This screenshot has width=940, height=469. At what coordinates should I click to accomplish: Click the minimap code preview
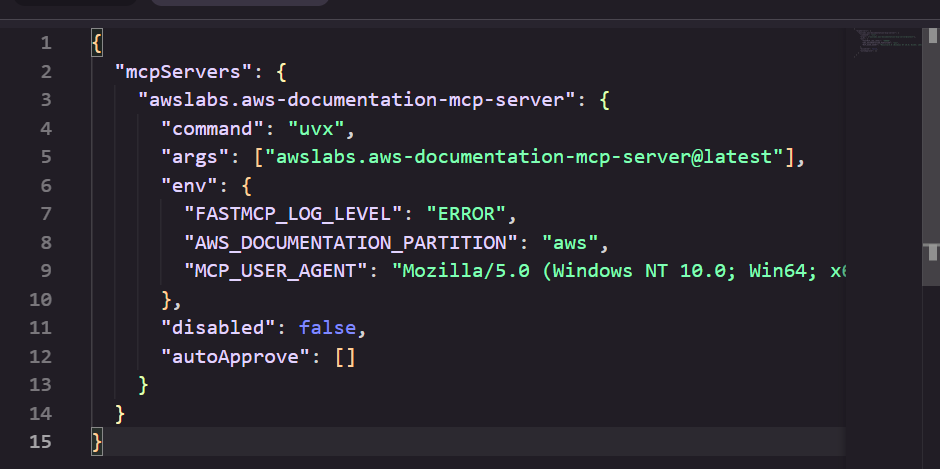[888, 42]
